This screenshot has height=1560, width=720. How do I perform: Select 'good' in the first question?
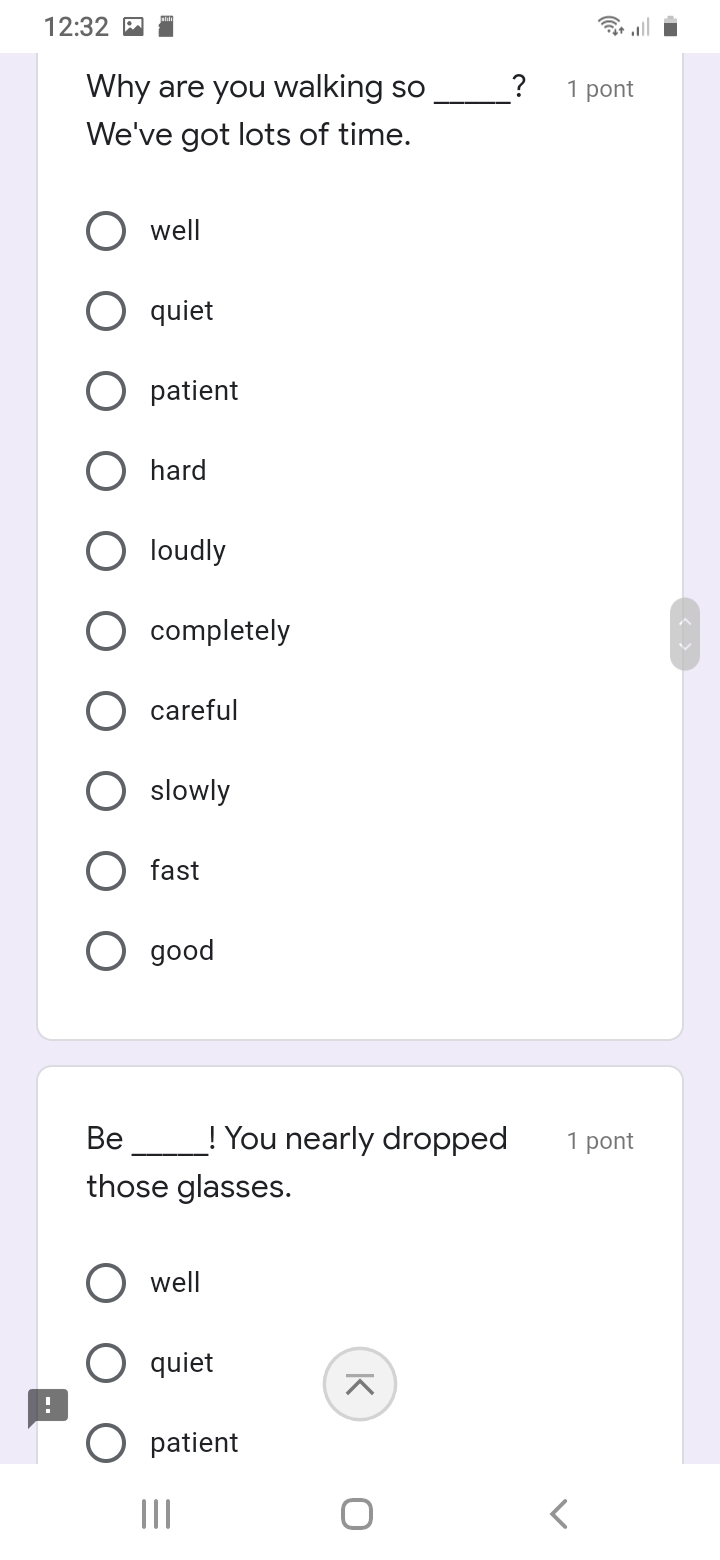tap(106, 951)
